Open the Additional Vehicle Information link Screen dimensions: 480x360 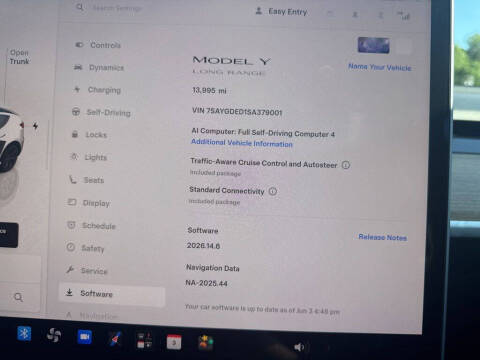click(242, 143)
